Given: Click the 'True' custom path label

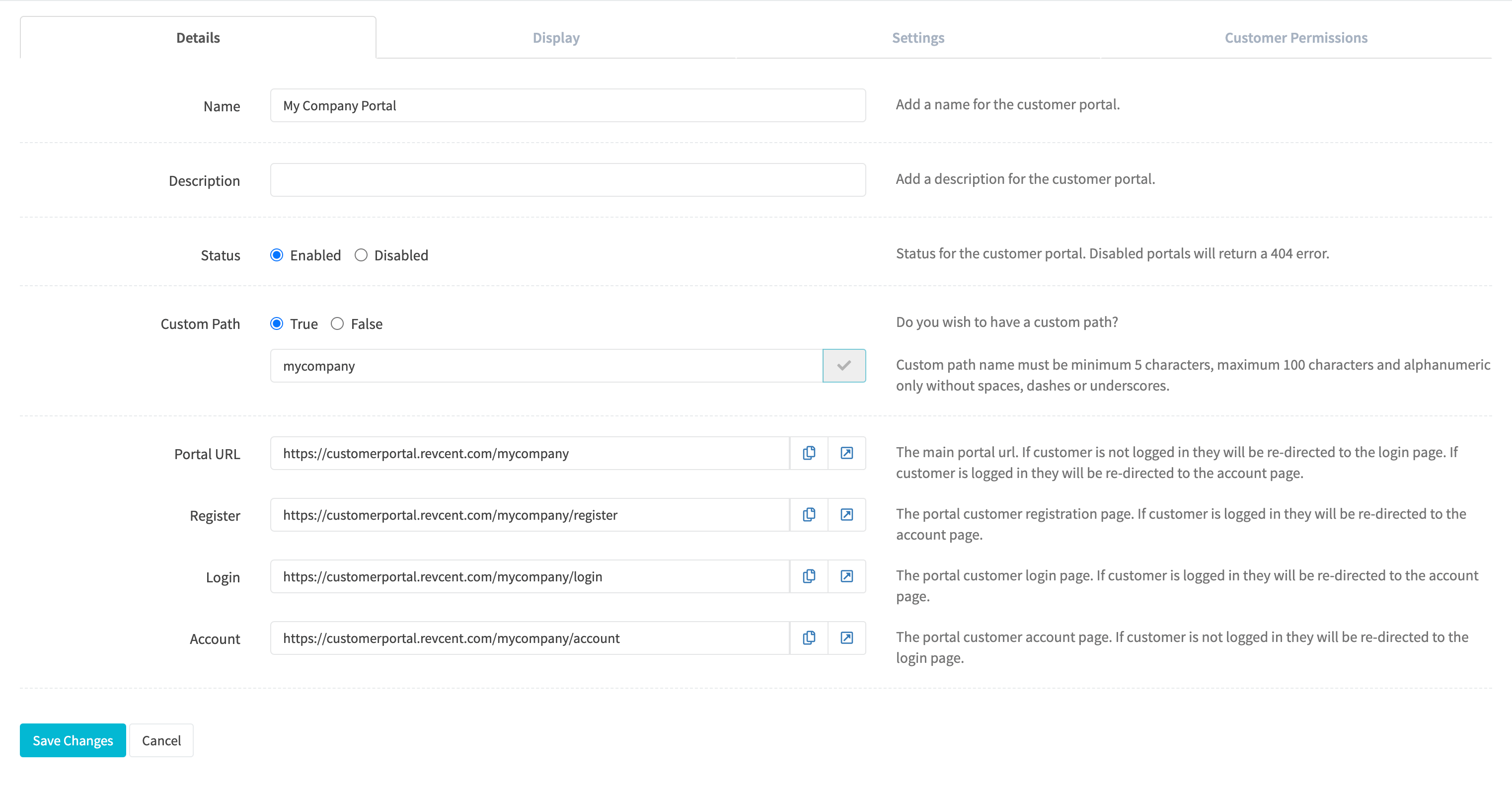Looking at the screenshot, I should (304, 323).
